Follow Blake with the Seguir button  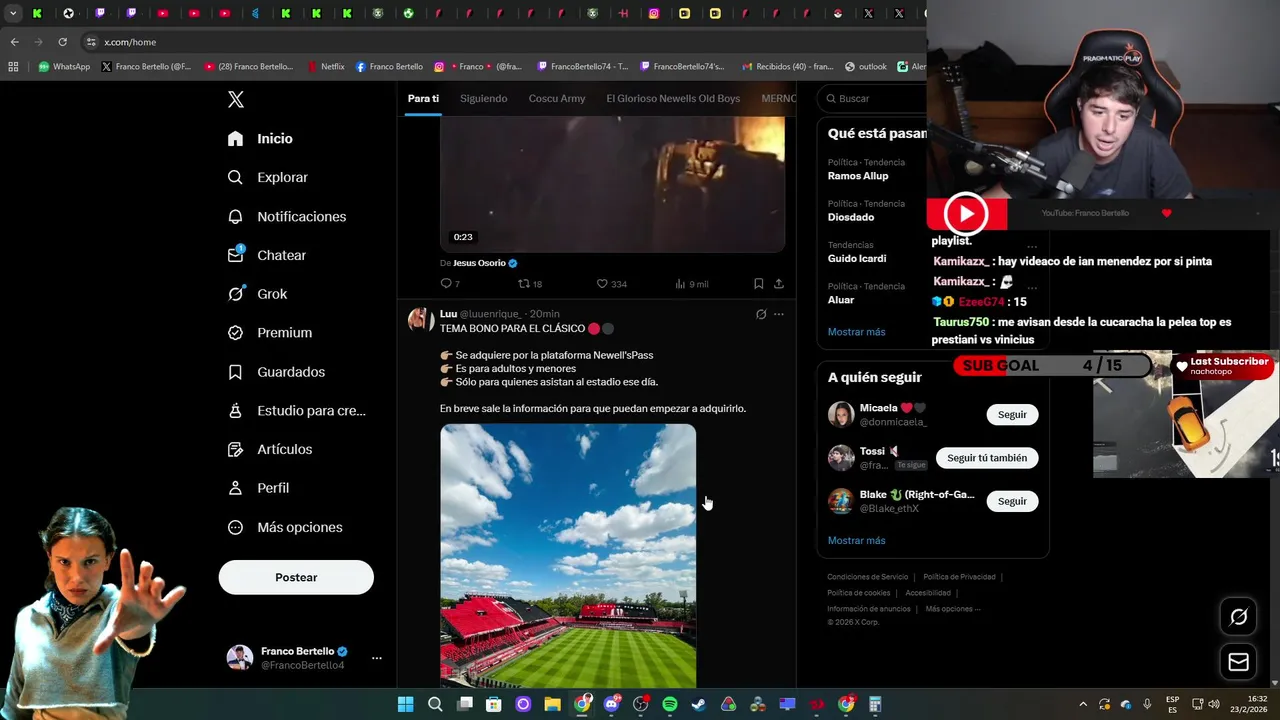[x=1012, y=501]
